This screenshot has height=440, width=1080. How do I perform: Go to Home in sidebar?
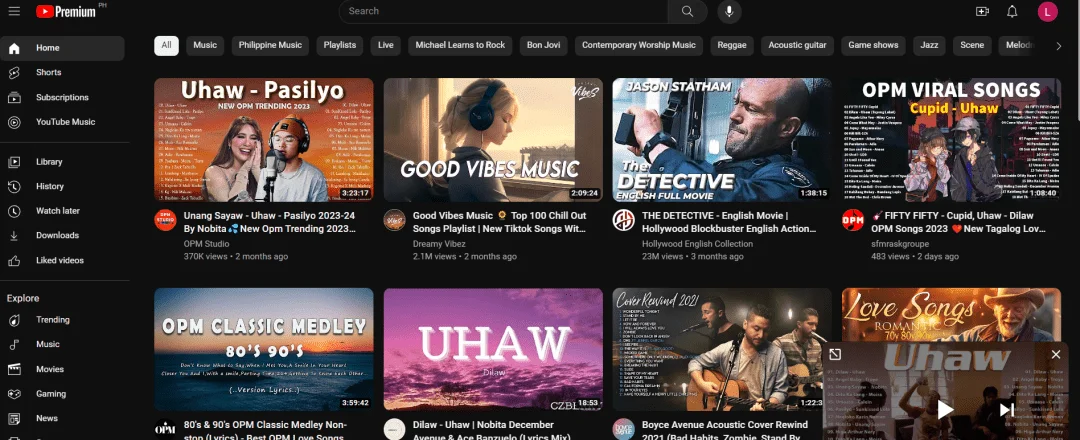[62, 48]
